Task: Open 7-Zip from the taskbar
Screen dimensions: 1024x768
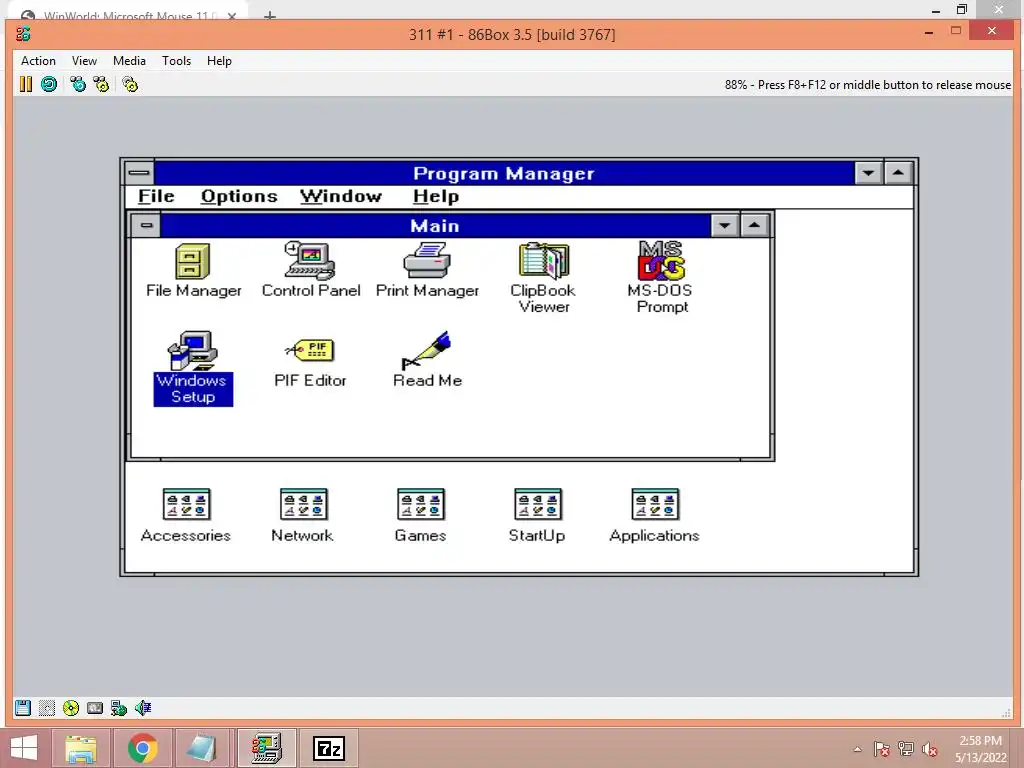Action: [x=328, y=748]
